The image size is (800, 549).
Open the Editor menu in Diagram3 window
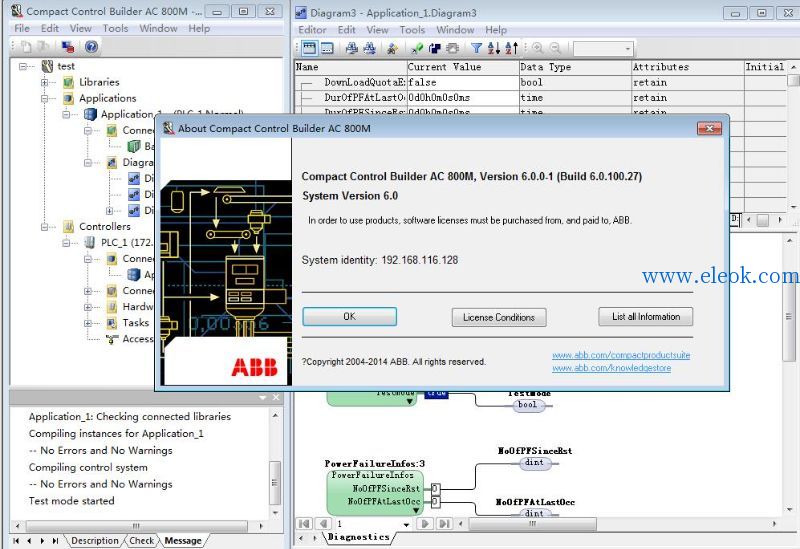tap(312, 30)
